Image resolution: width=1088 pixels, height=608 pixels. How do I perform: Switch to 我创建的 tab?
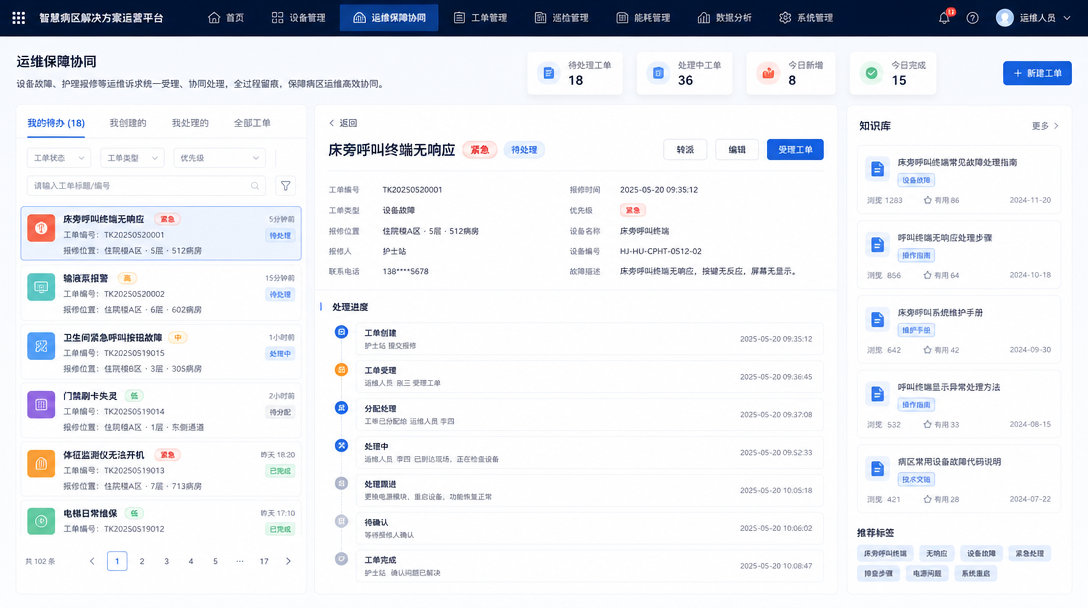(x=128, y=123)
